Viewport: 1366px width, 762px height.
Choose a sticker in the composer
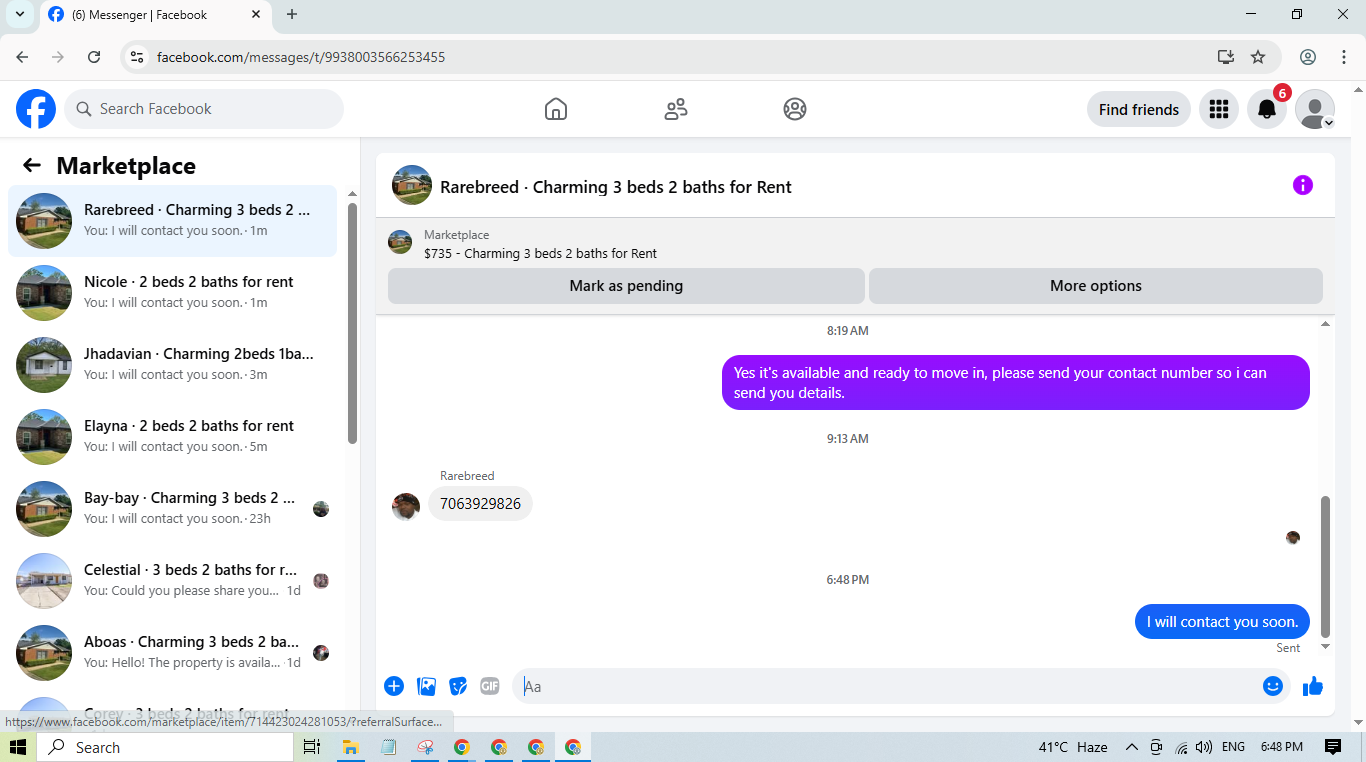[458, 686]
